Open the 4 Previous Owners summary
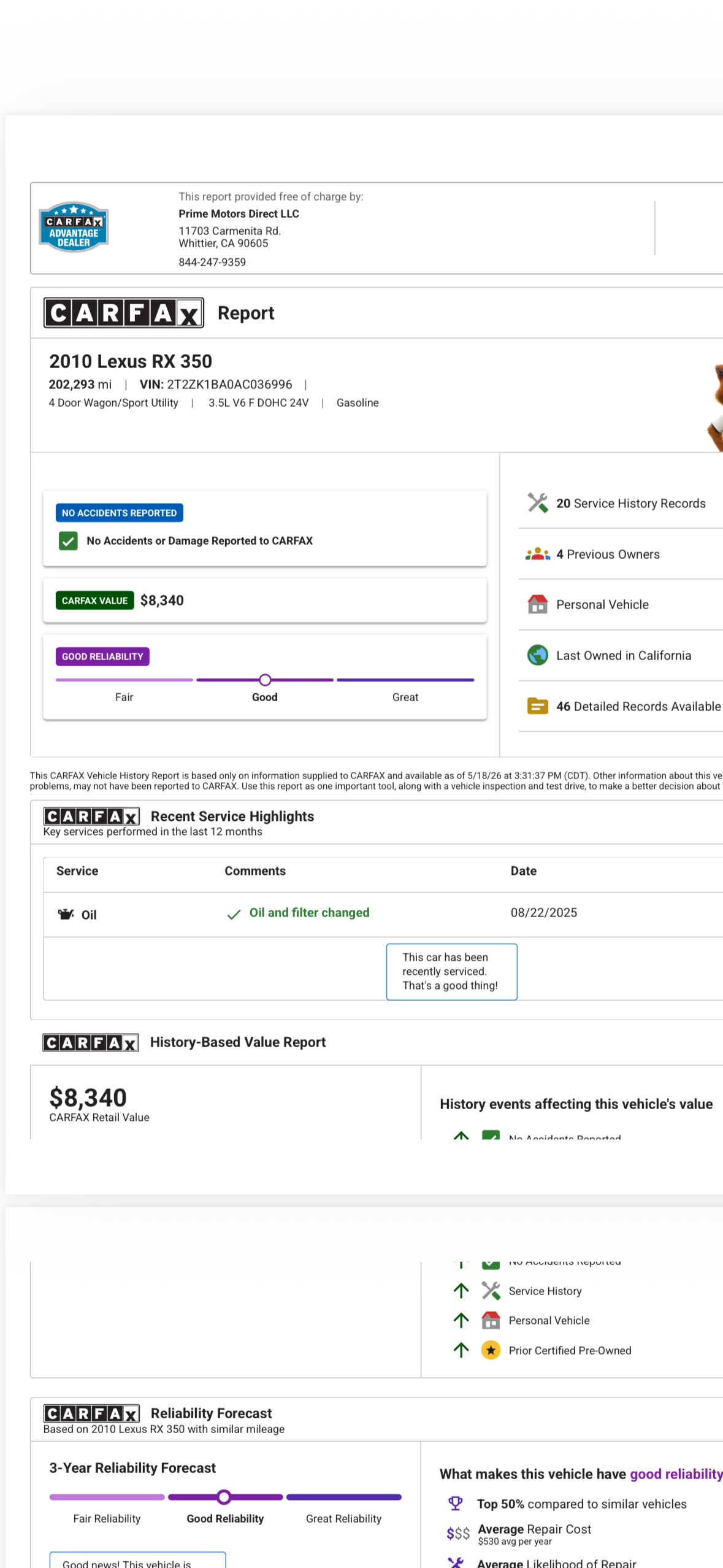 tap(608, 554)
